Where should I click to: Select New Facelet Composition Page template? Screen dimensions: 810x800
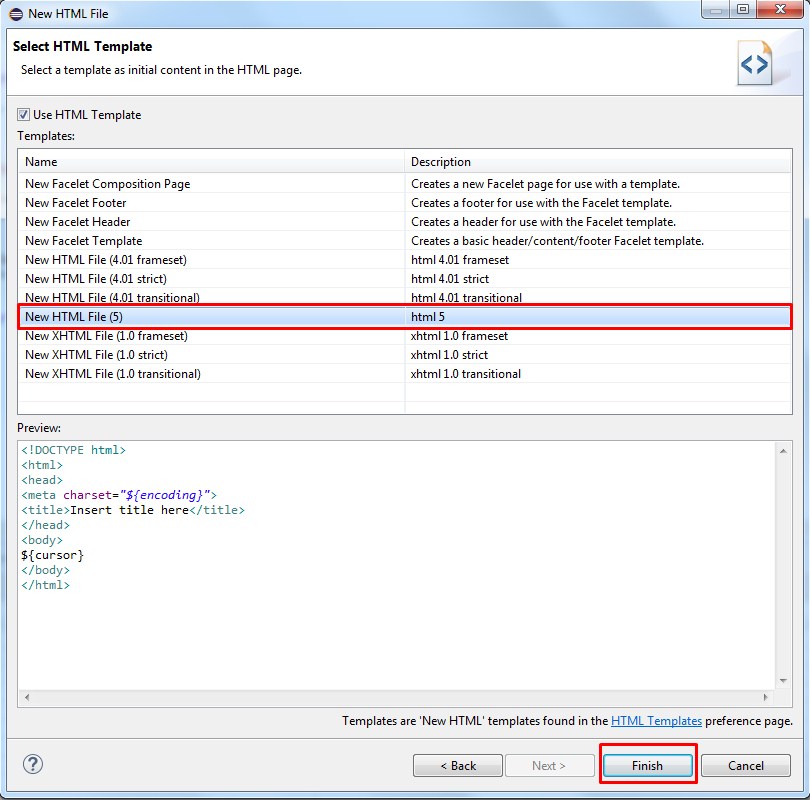405,184
